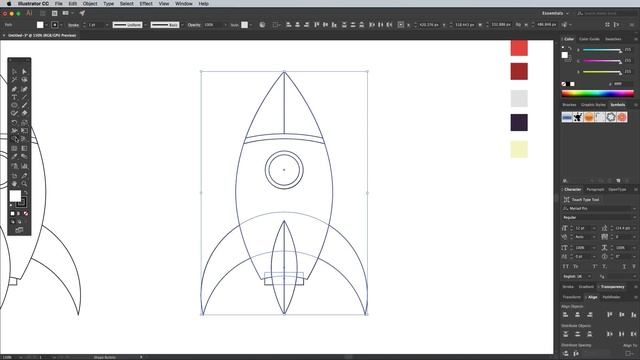640x360 pixels.
Task: Open the Essentials workspace switcher
Action: (555, 13)
